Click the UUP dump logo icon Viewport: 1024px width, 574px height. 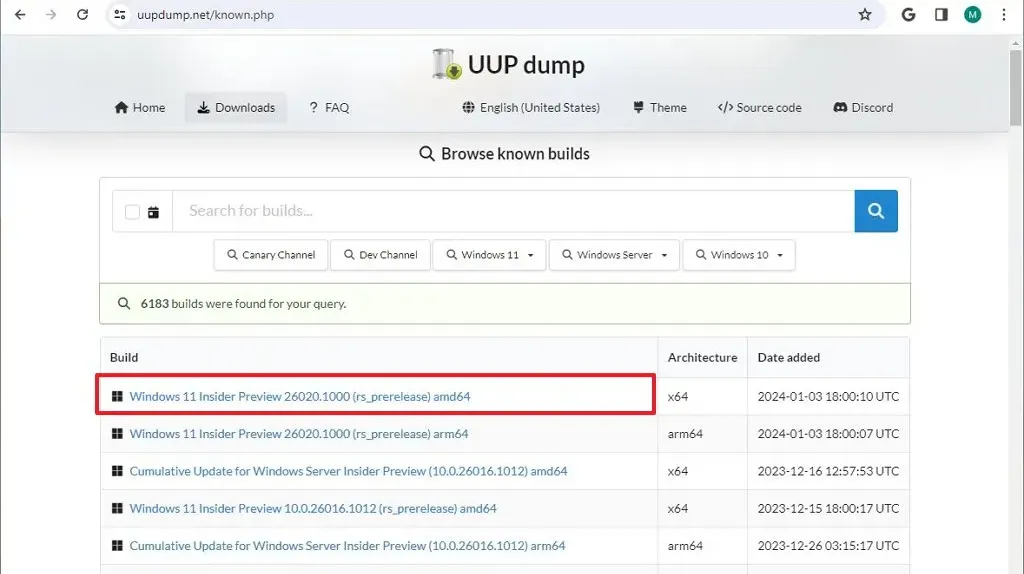[447, 64]
